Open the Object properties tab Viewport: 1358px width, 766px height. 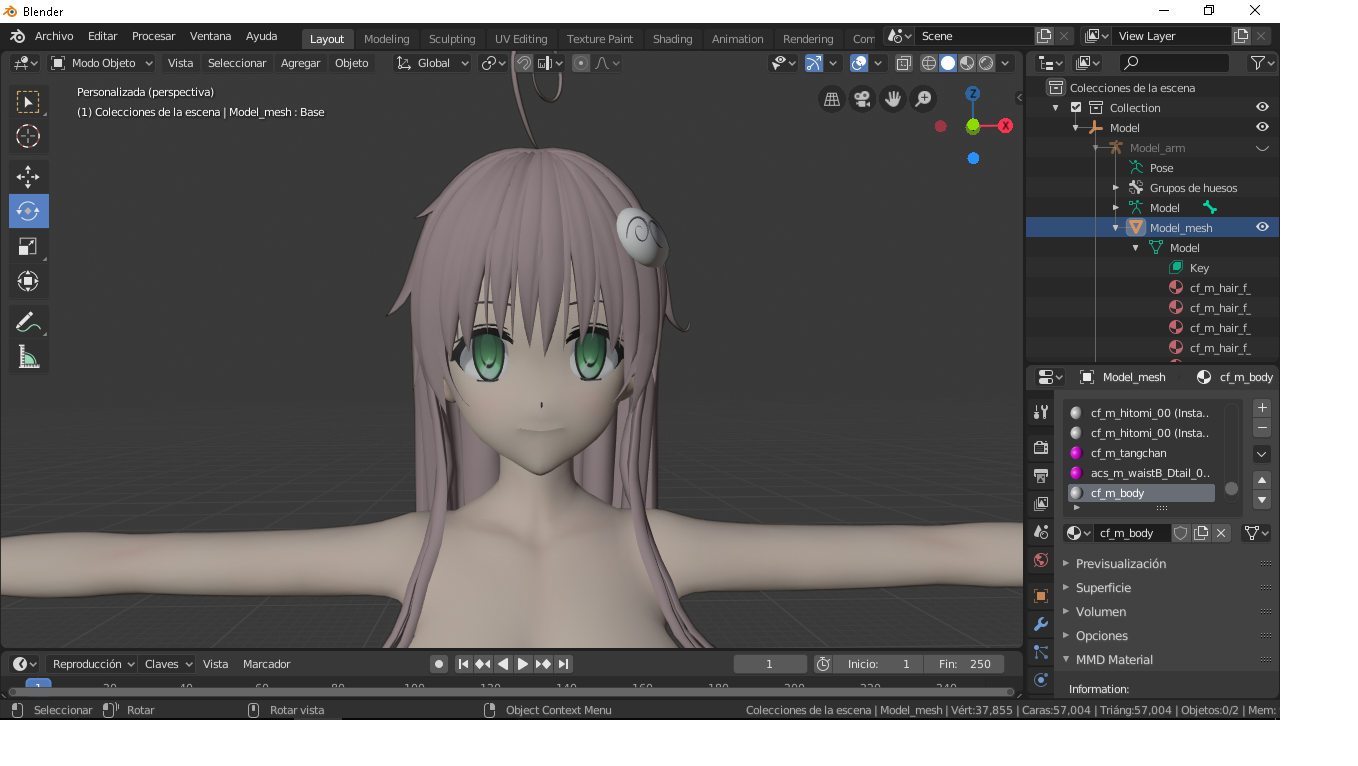(1041, 596)
